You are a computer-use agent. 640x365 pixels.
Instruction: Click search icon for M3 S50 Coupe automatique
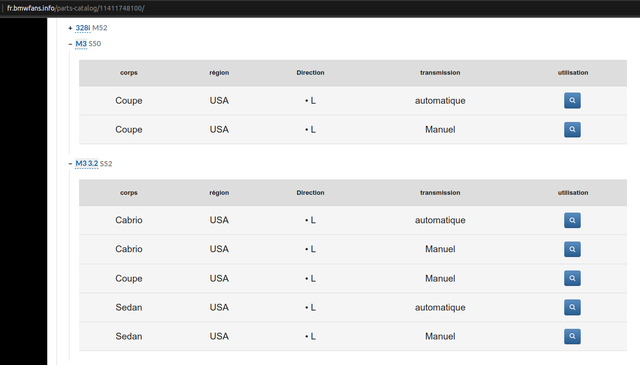572,100
